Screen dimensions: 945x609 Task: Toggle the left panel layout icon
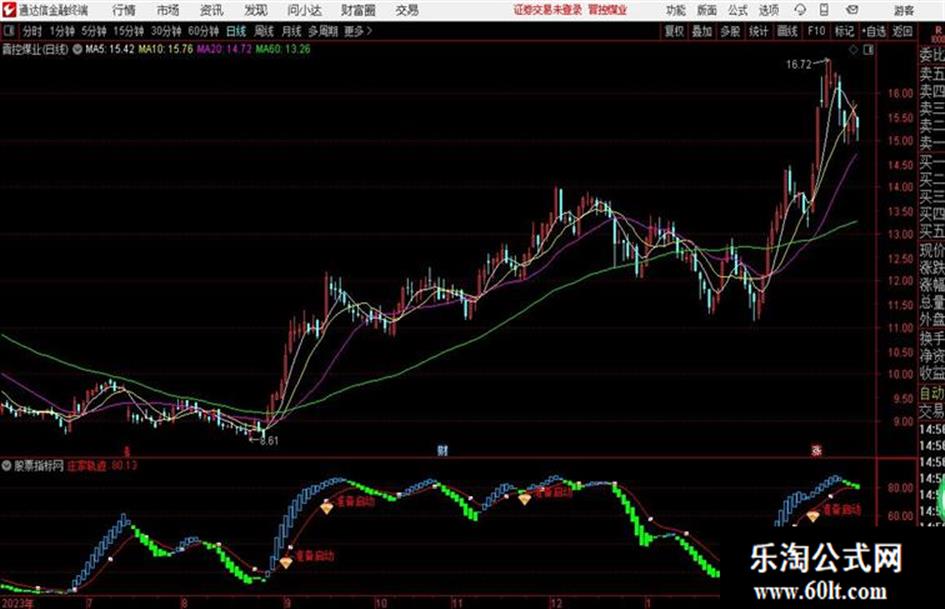pos(8,31)
